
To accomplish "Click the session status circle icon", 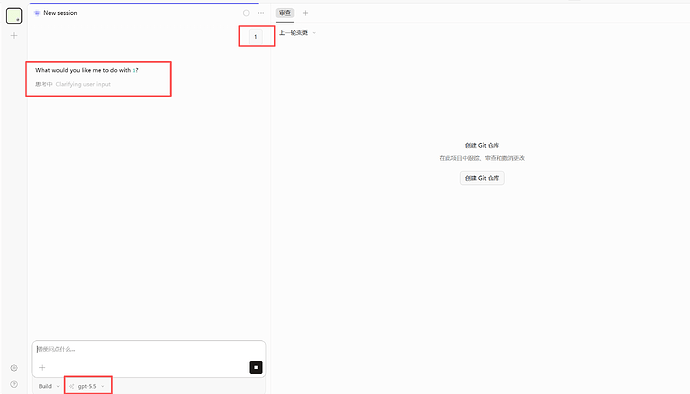I will [x=246, y=13].
